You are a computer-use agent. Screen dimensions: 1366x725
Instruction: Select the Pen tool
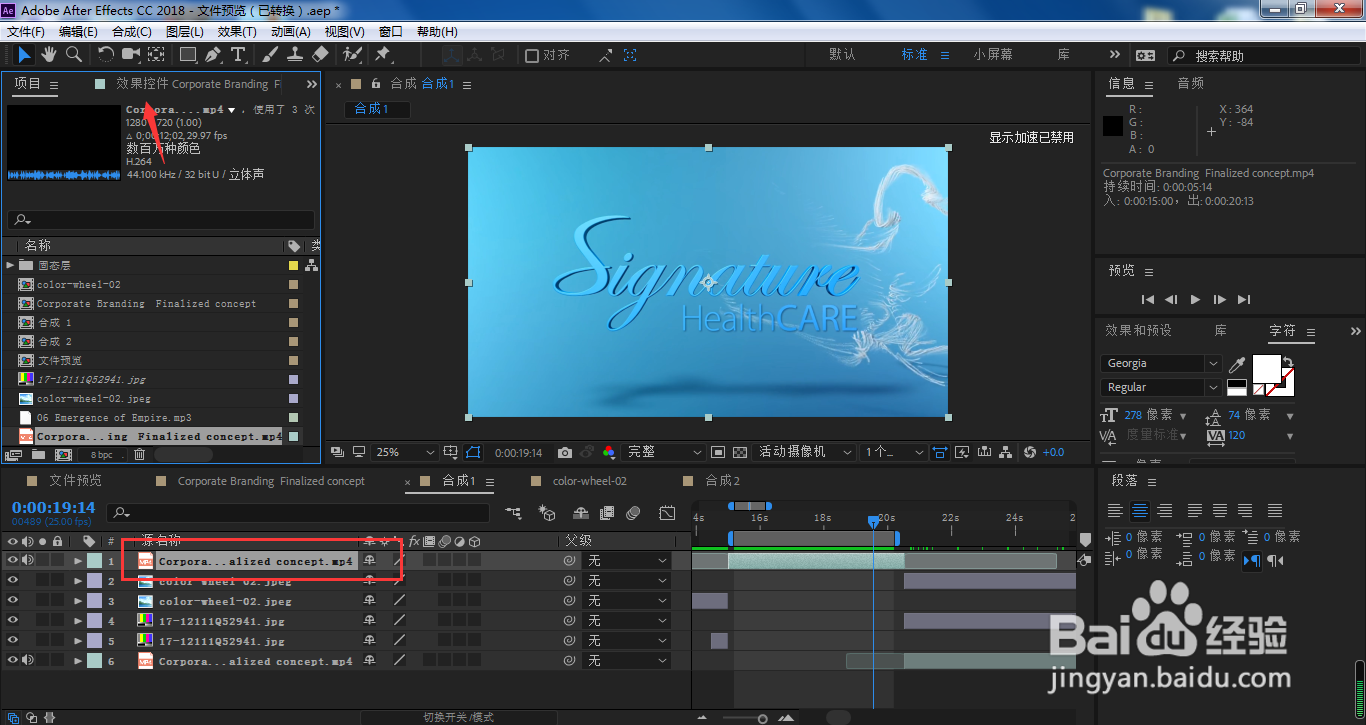[x=213, y=54]
